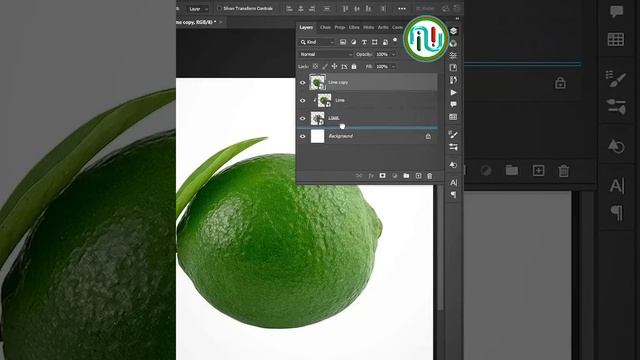This screenshot has width=640, height=360.
Task: Add a layer mask
Action: 382,176
